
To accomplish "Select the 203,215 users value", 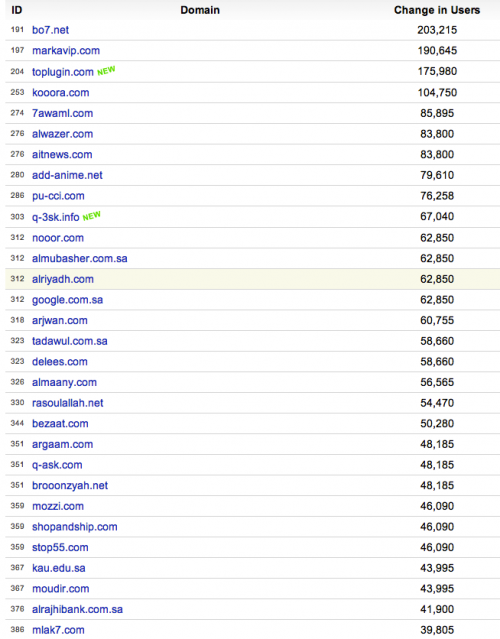I will point(437,30).
